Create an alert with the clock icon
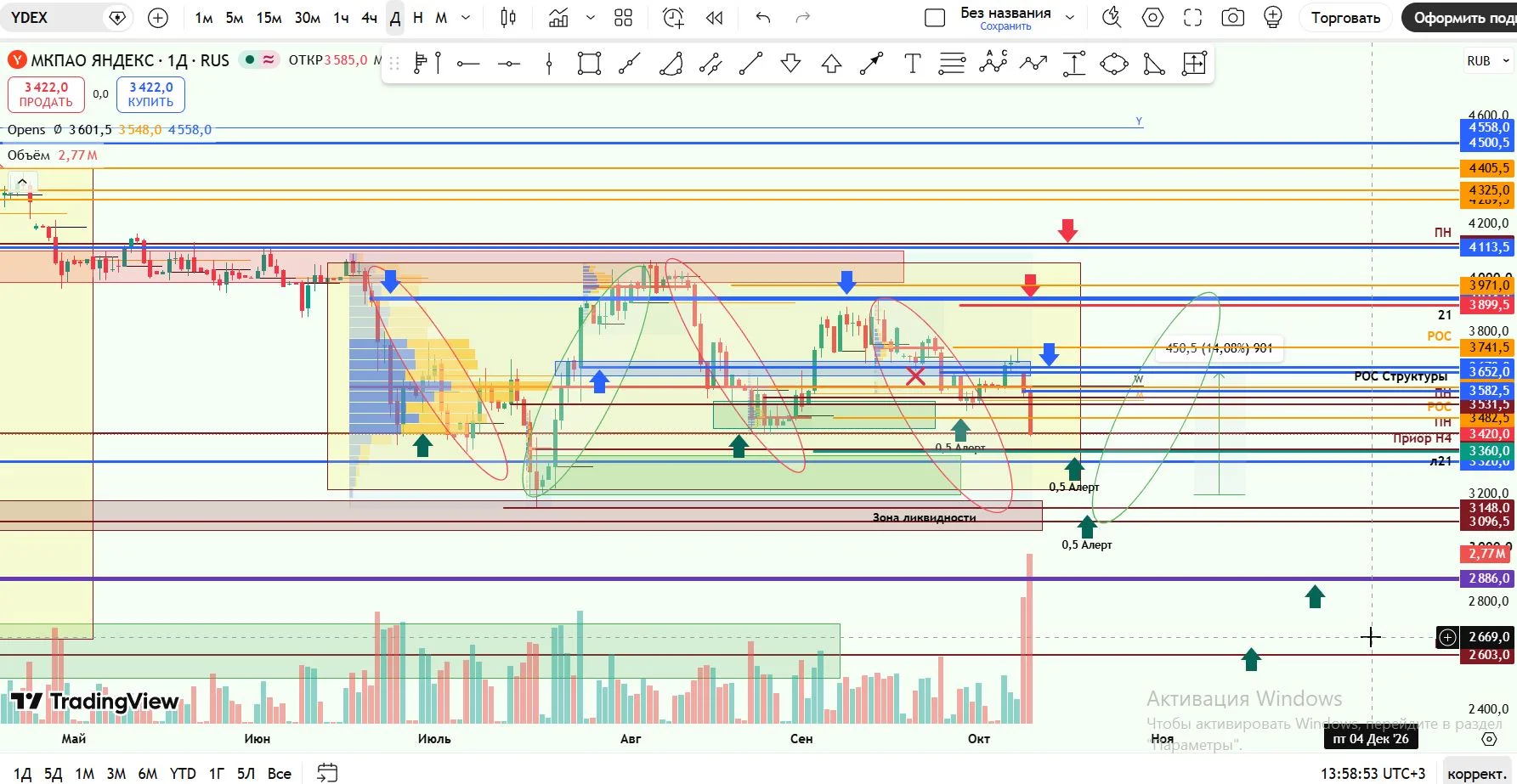Screen dimensions: 1517x784 click(673, 18)
